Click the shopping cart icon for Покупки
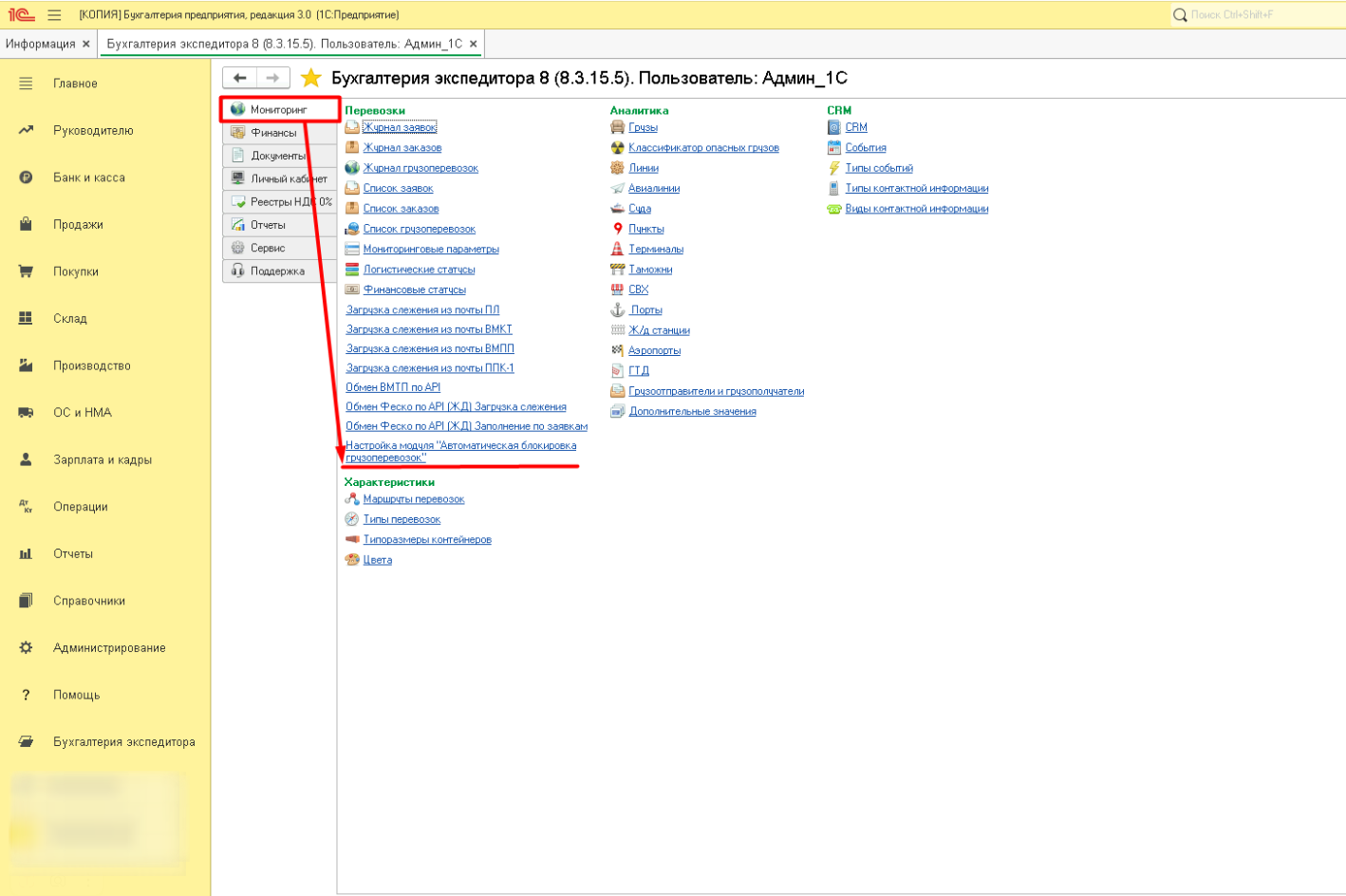Viewport: 1346px width, 896px height. coord(26,271)
